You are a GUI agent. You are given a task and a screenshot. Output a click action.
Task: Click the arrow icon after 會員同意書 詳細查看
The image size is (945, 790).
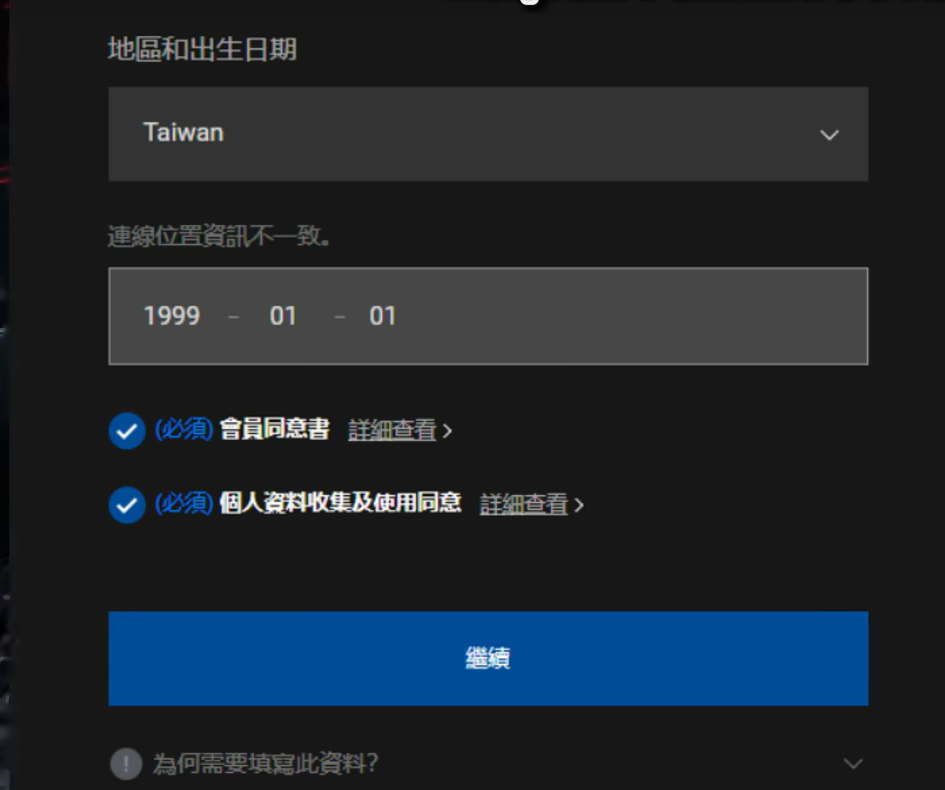click(447, 431)
